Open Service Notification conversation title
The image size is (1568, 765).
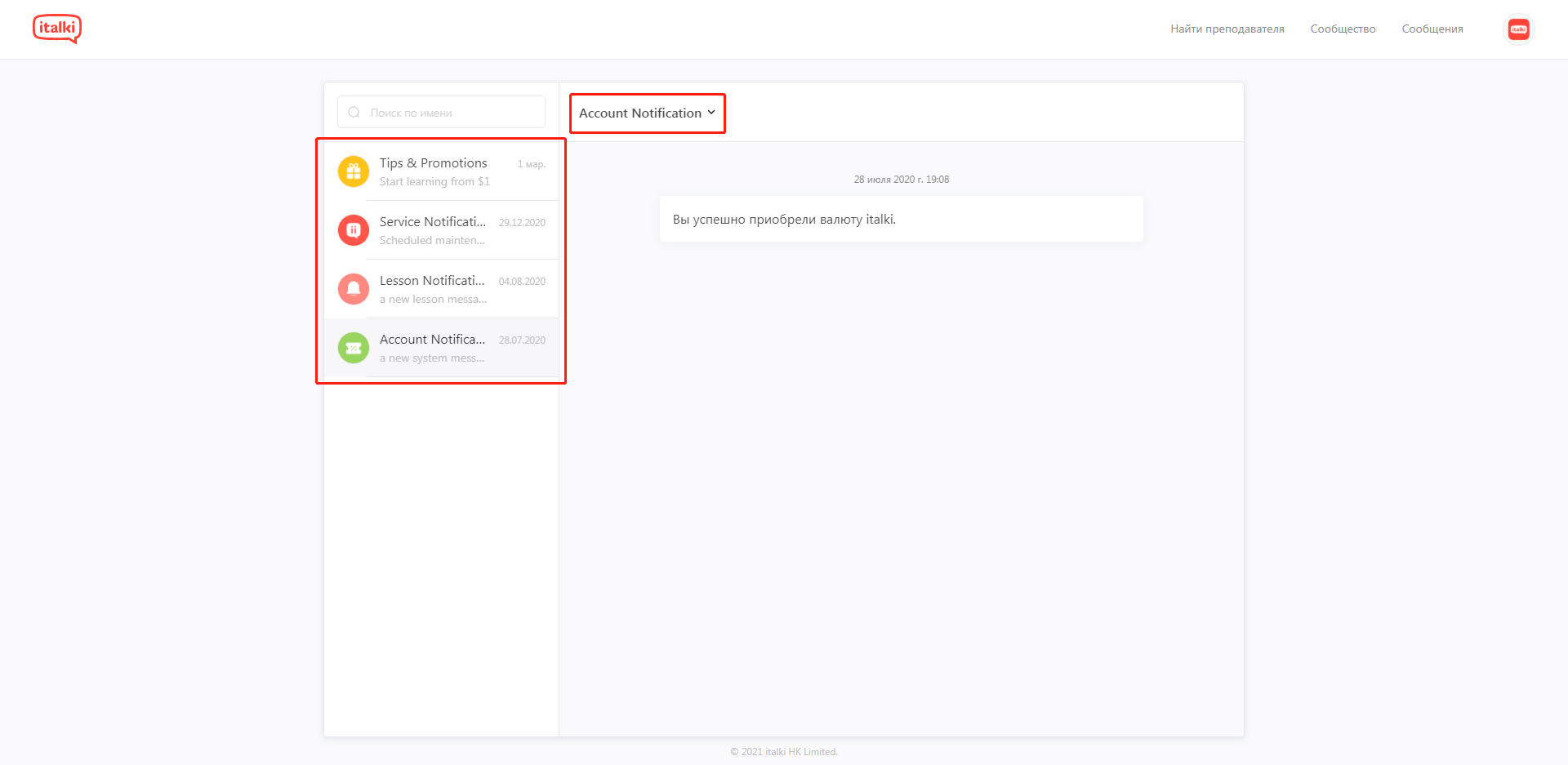(x=433, y=222)
